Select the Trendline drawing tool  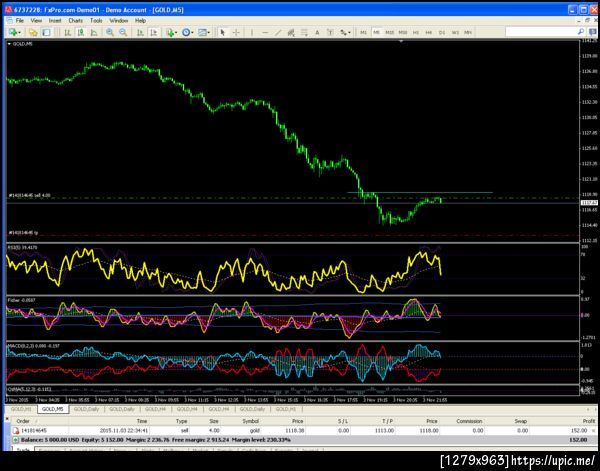point(278,33)
